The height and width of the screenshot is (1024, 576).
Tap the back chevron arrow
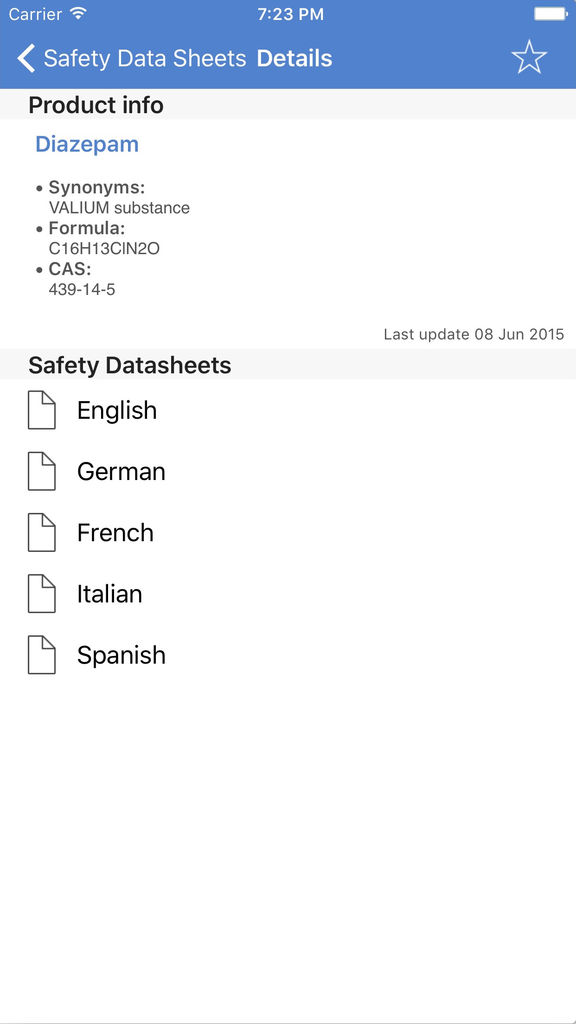coord(25,58)
